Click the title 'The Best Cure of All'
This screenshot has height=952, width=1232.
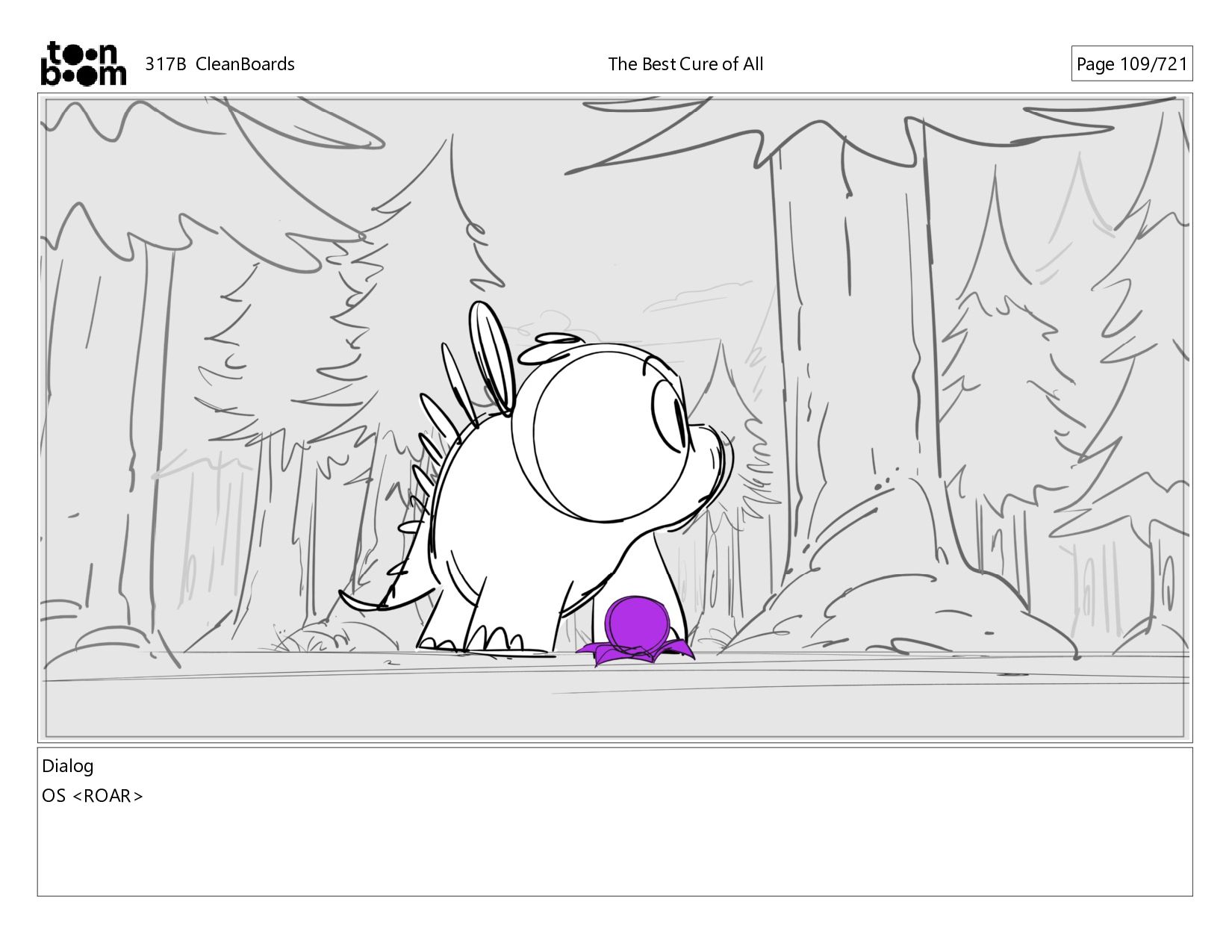(x=685, y=64)
